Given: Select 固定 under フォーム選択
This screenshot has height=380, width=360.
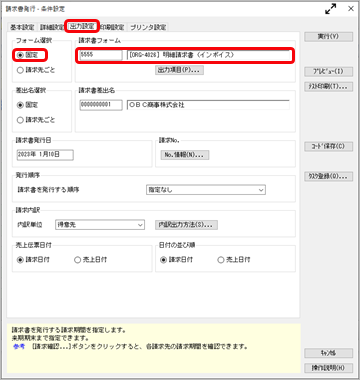Looking at the screenshot, I should 28,55.
